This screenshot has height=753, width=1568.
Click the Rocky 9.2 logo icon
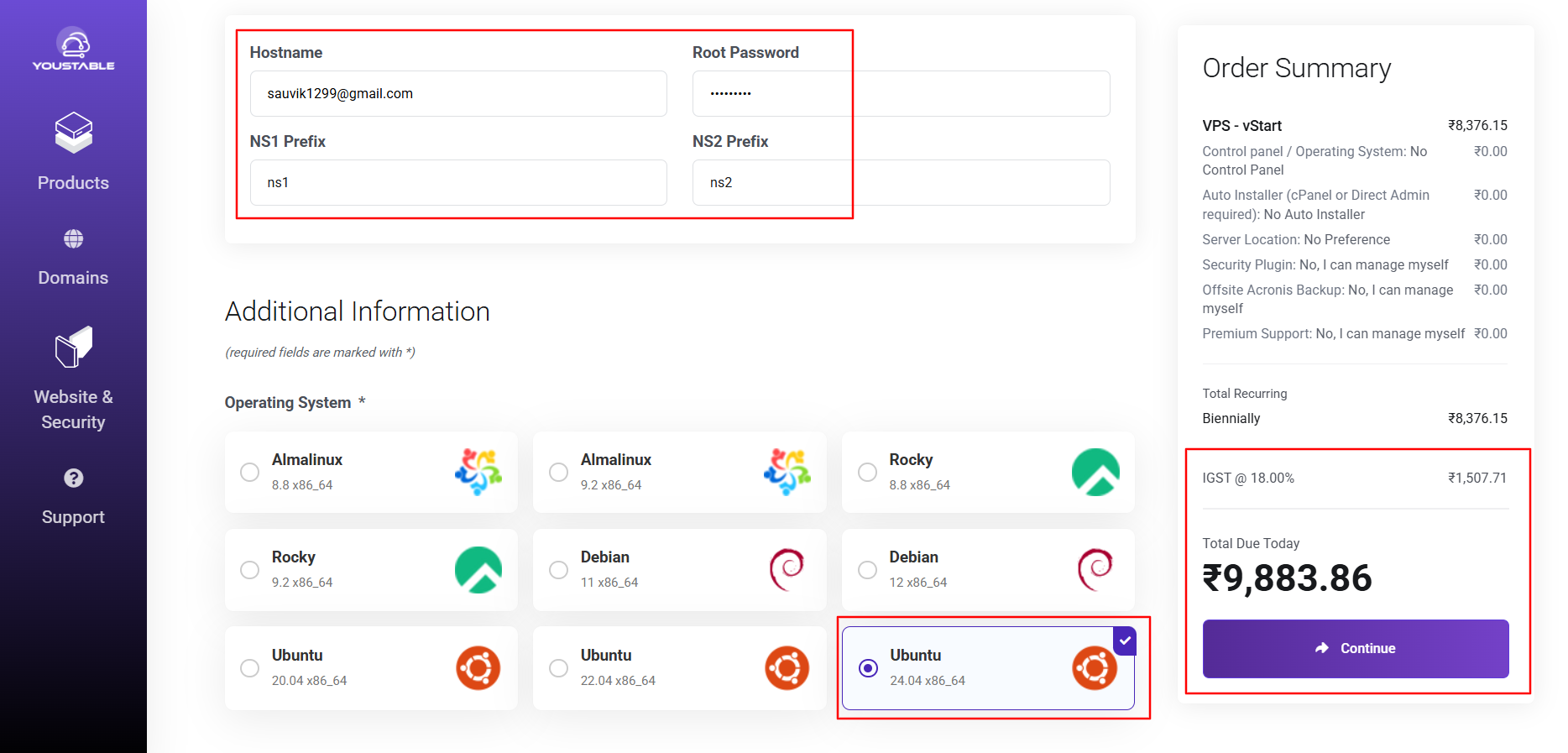click(x=478, y=570)
